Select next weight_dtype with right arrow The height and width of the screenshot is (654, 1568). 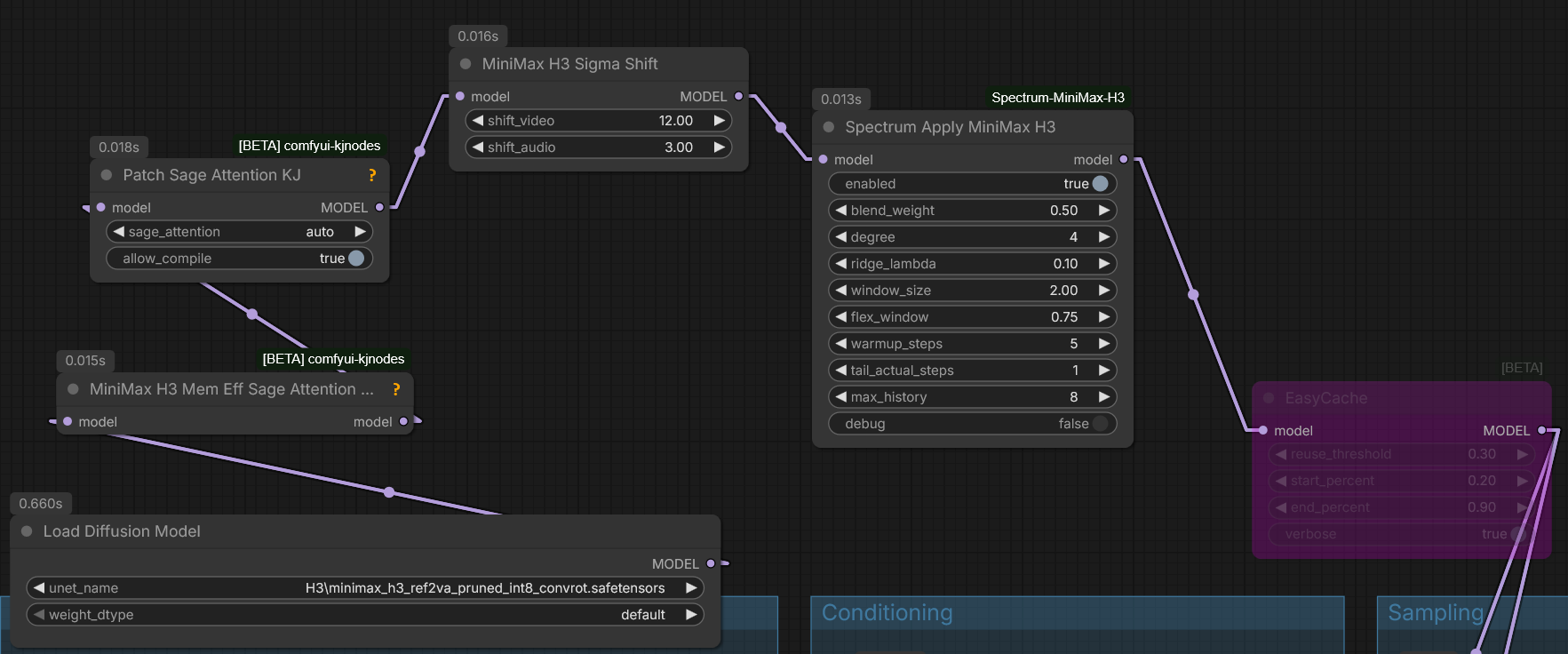(x=691, y=614)
